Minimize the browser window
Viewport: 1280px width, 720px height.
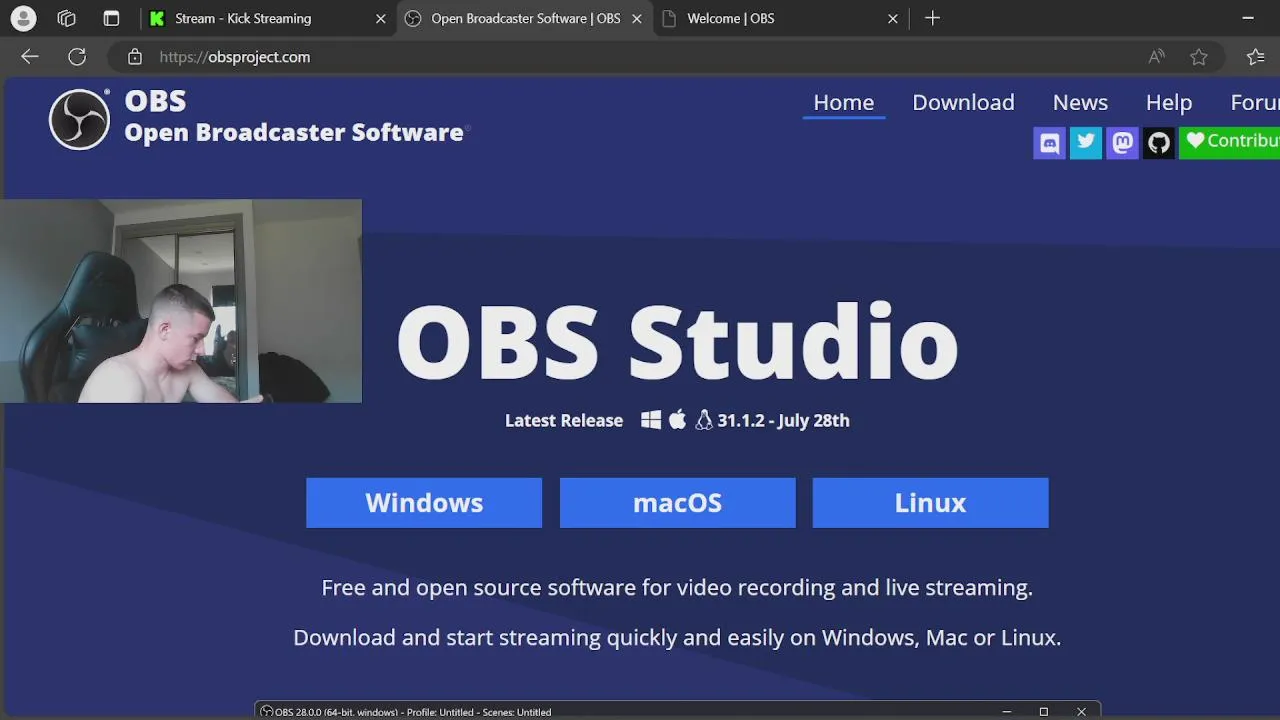(1248, 18)
